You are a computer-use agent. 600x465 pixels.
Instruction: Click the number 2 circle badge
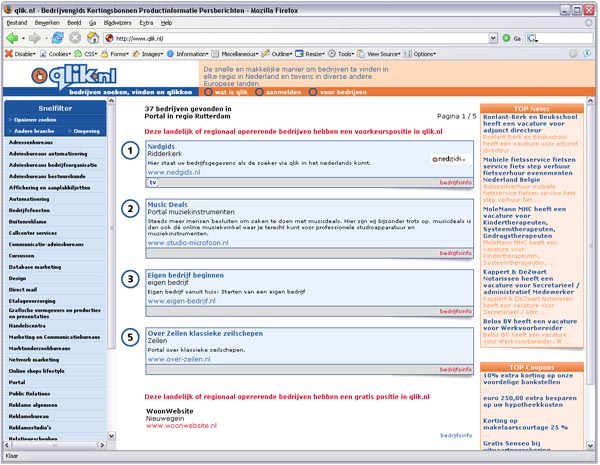130,208
